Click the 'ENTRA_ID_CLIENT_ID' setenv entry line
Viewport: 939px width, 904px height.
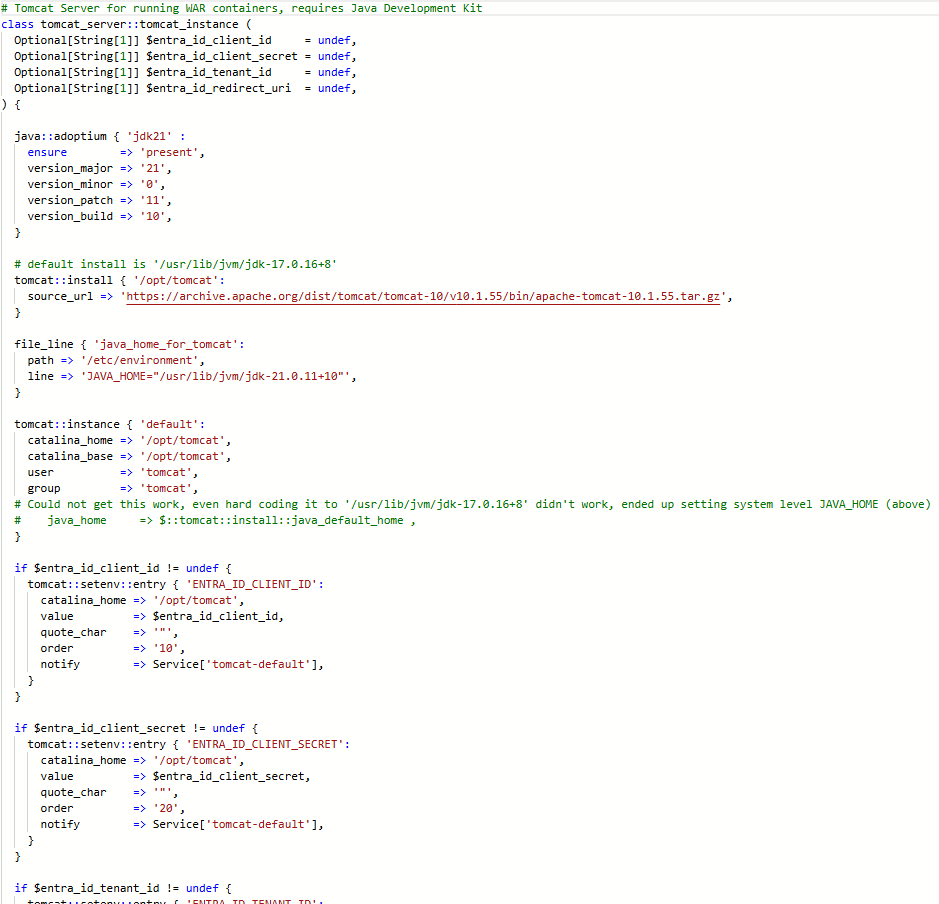pyautogui.click(x=175, y=584)
